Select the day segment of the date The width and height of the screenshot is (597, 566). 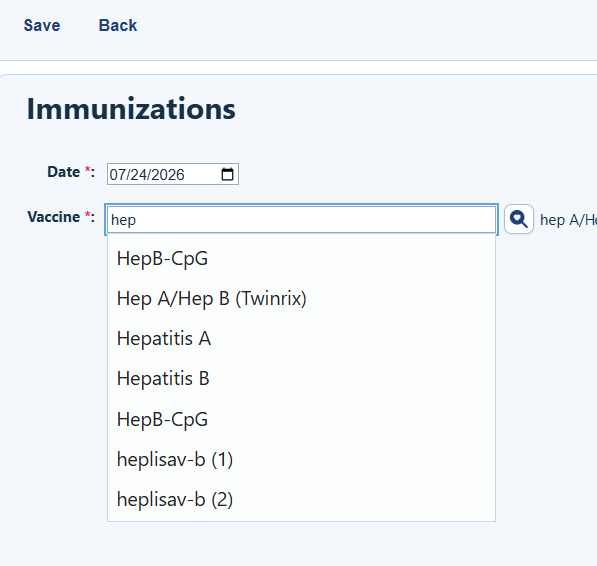point(135,175)
